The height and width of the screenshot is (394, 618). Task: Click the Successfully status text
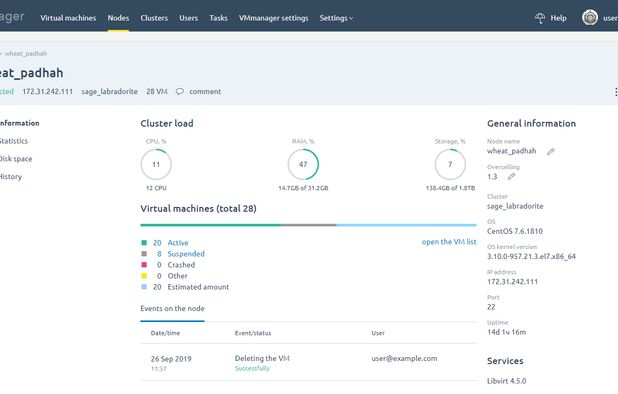(252, 368)
